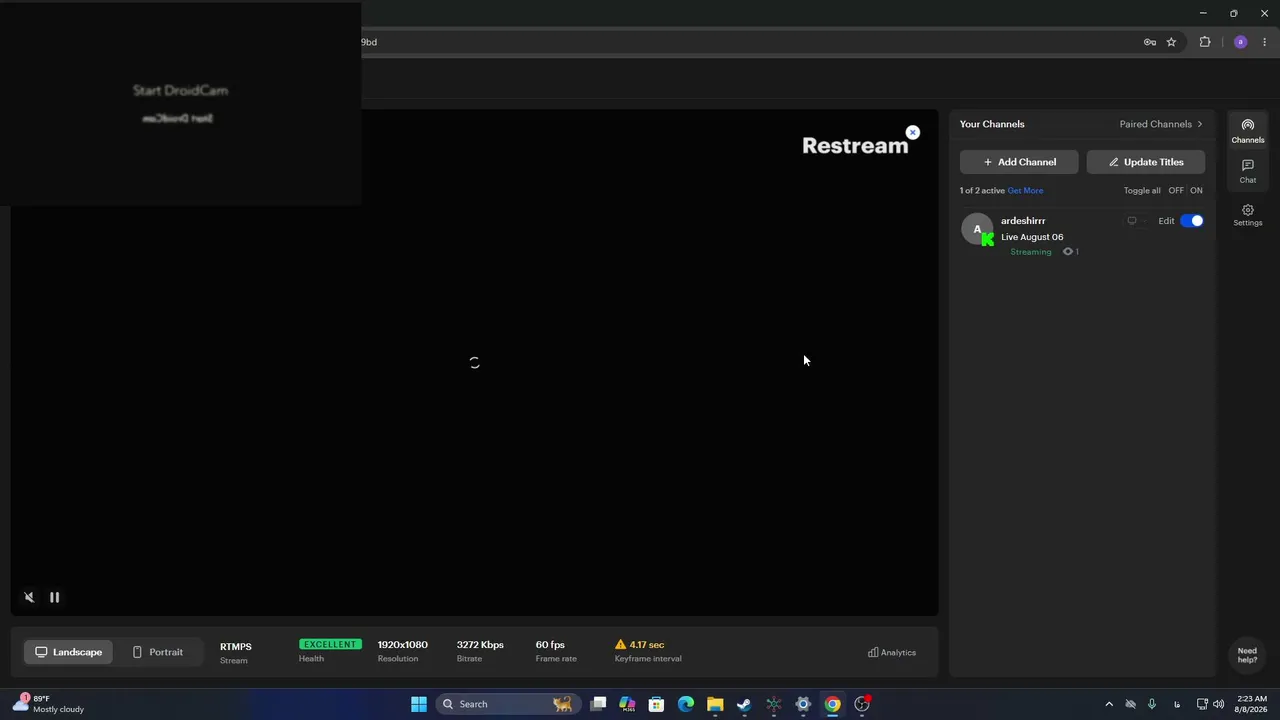
Task: Switch to Chrome in taskbar
Action: (x=832, y=704)
